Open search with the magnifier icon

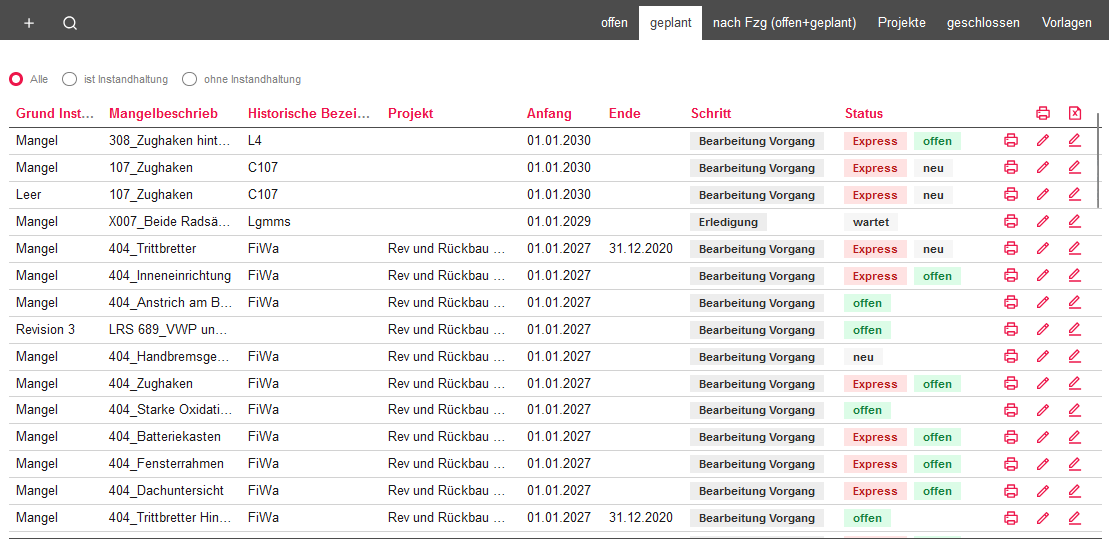coord(70,23)
